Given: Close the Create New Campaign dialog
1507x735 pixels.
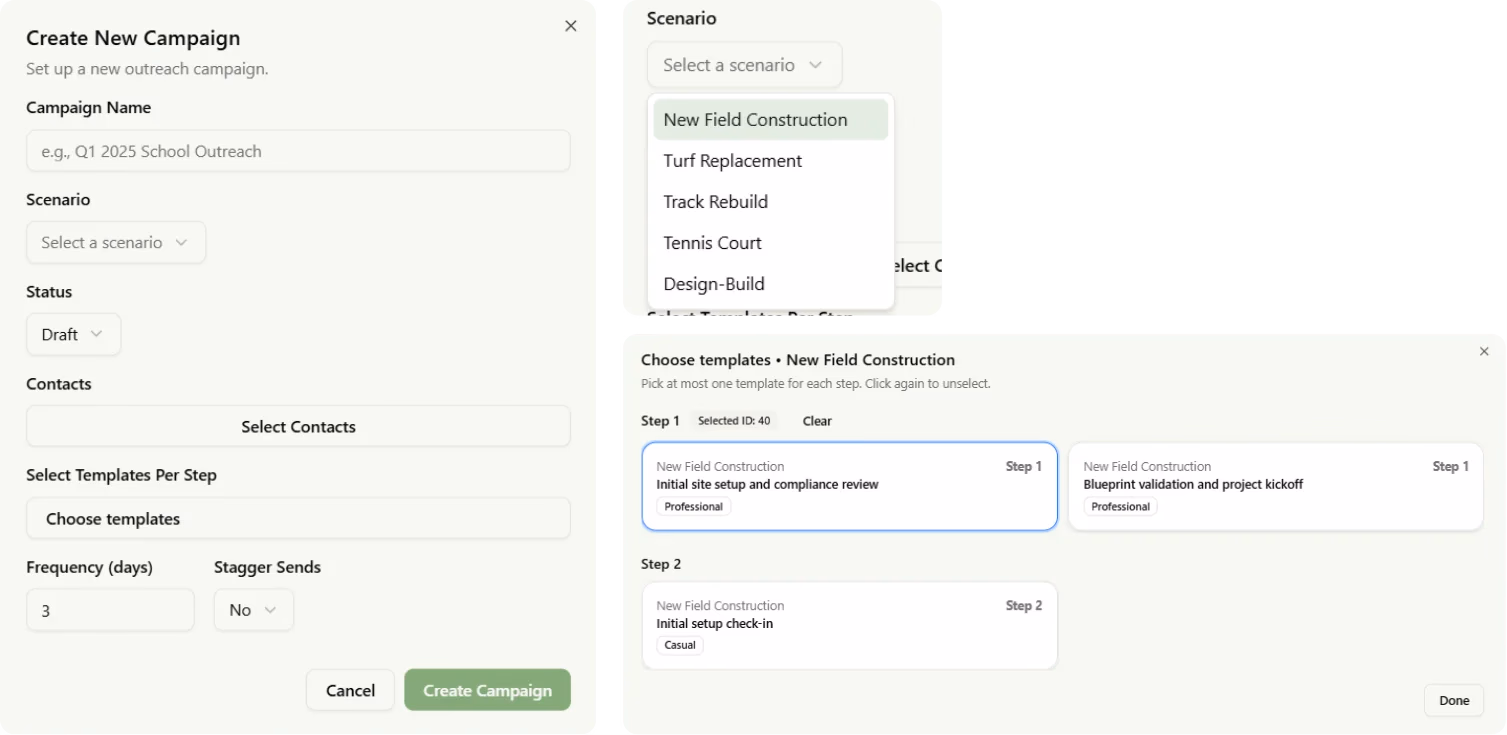Looking at the screenshot, I should click(x=570, y=26).
